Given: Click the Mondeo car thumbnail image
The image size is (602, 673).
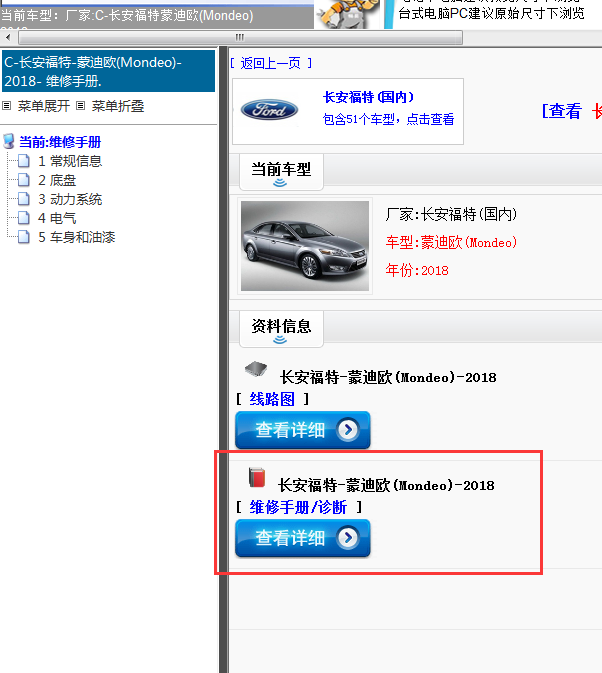Looking at the screenshot, I should tap(305, 246).
